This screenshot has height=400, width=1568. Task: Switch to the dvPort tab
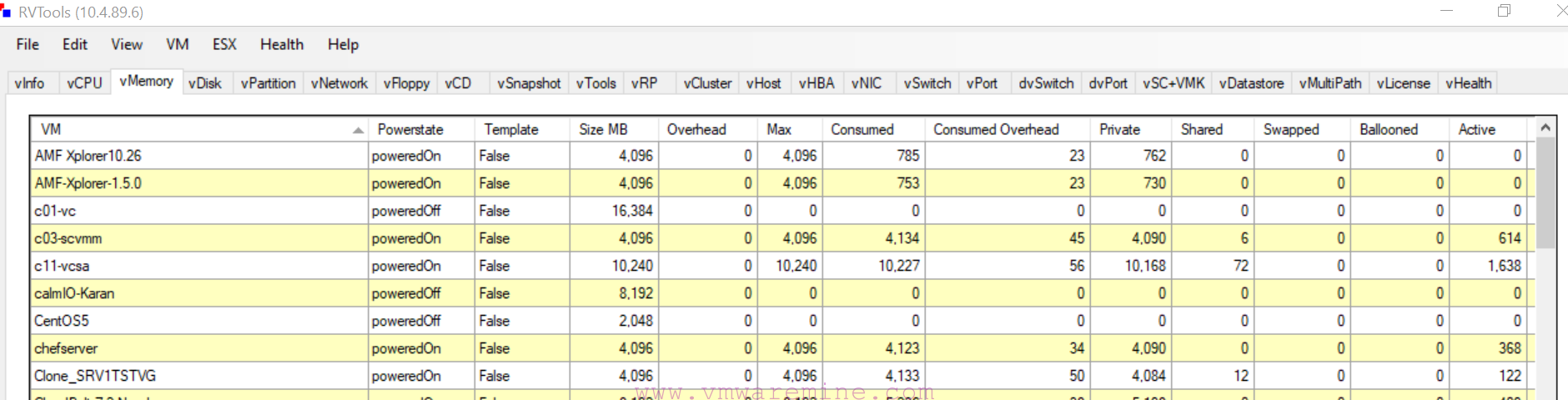coord(1108,83)
